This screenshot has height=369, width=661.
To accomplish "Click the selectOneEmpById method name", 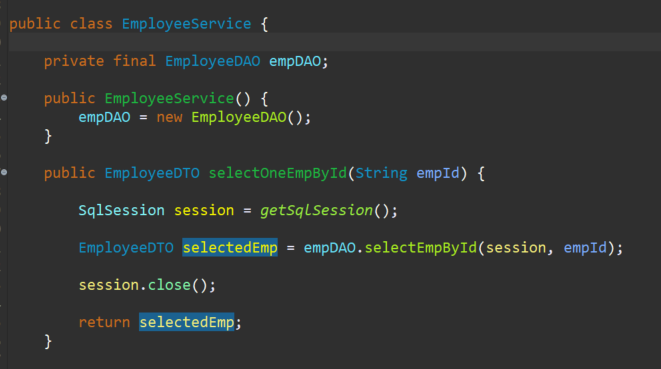I will click(277, 173).
